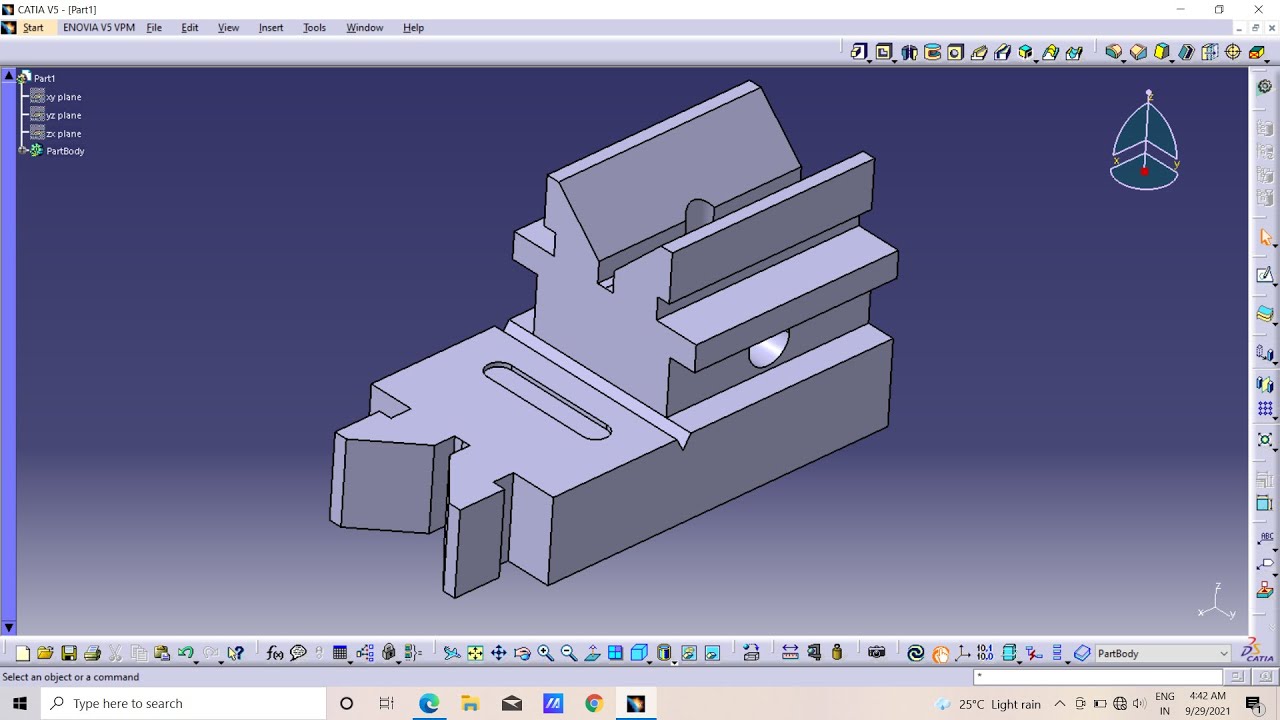The width and height of the screenshot is (1280, 720).
Task: Select the Shell tool
Action: click(x=1186, y=52)
